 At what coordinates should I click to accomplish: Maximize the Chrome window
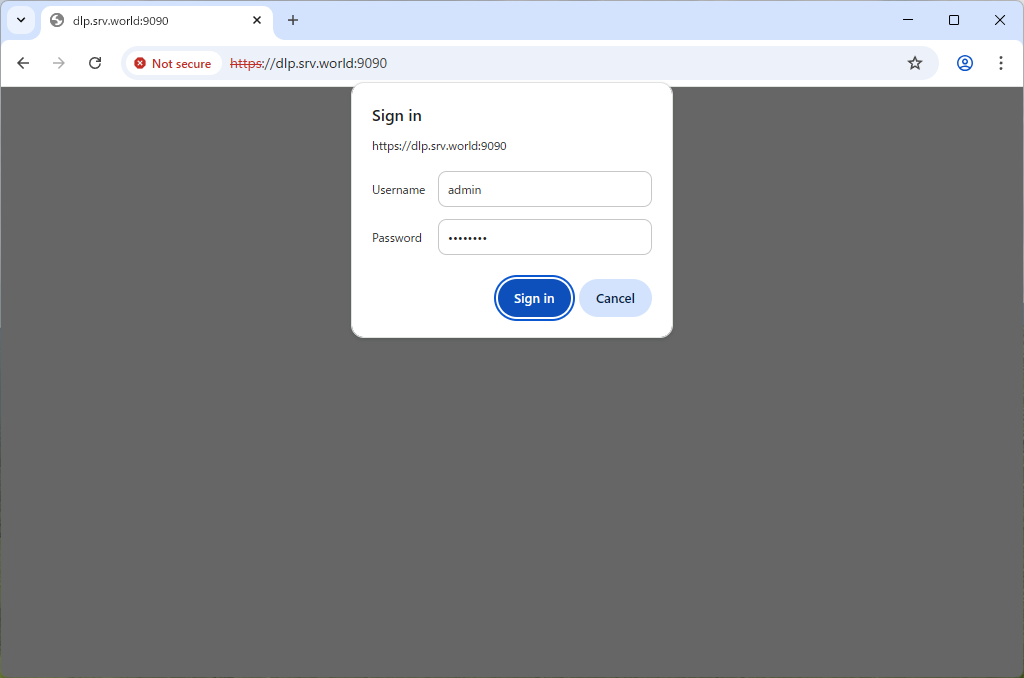pos(953,20)
